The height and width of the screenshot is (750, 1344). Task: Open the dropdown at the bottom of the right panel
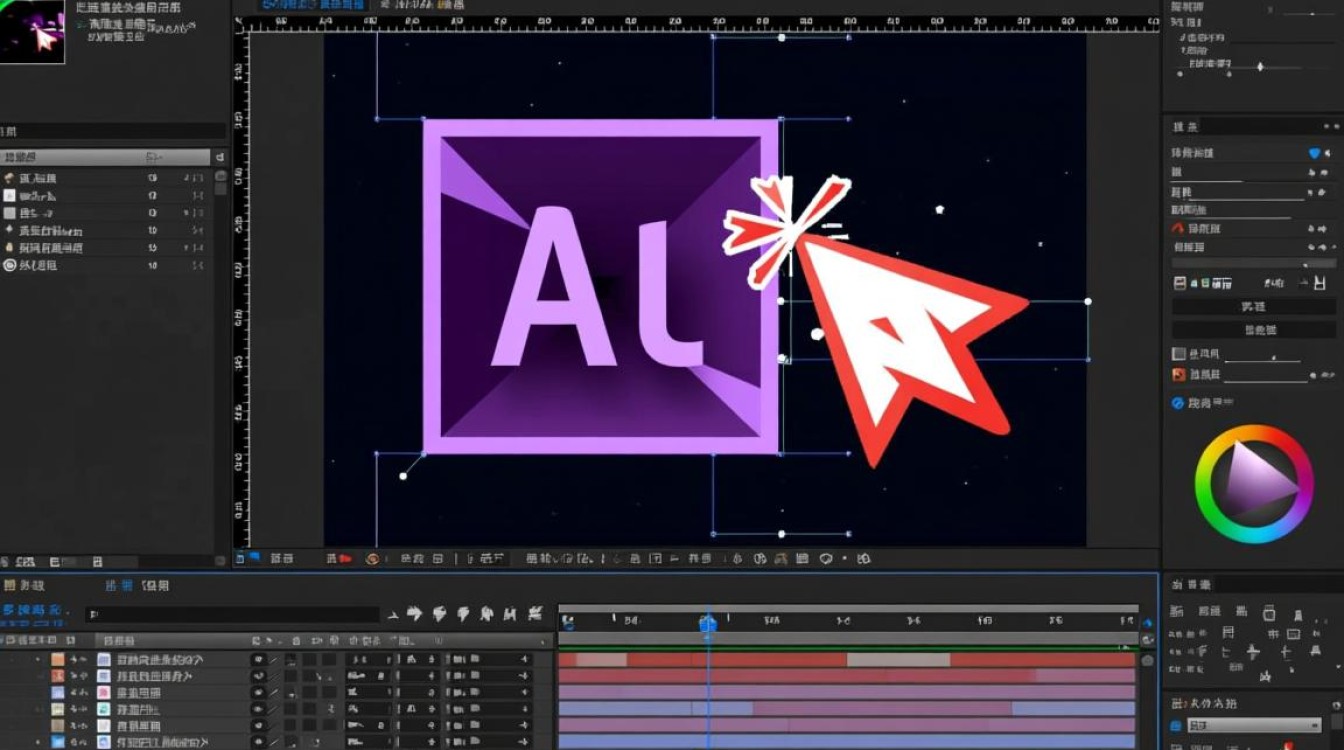tap(1256, 725)
